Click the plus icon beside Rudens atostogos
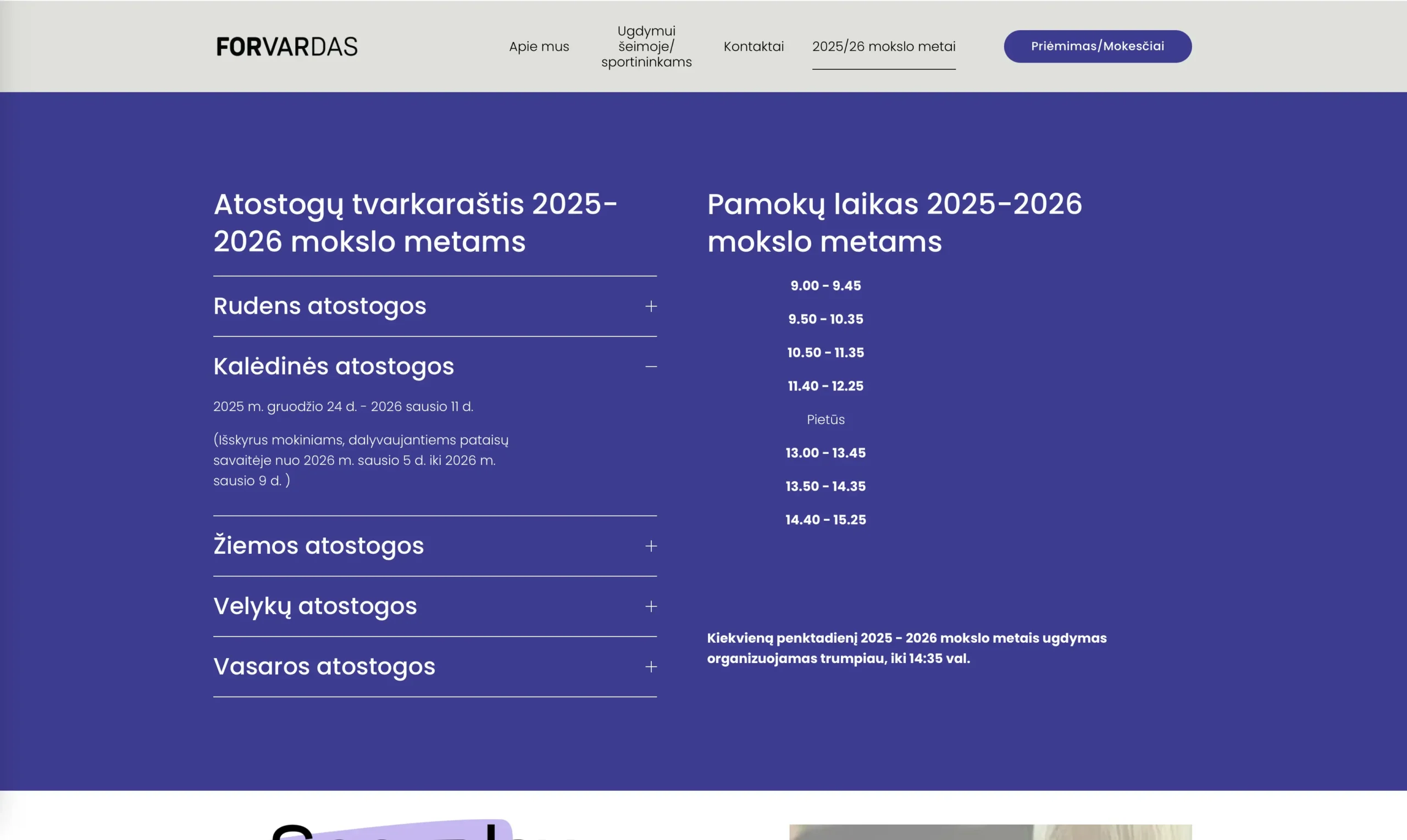The width and height of the screenshot is (1407, 840). pos(651,306)
